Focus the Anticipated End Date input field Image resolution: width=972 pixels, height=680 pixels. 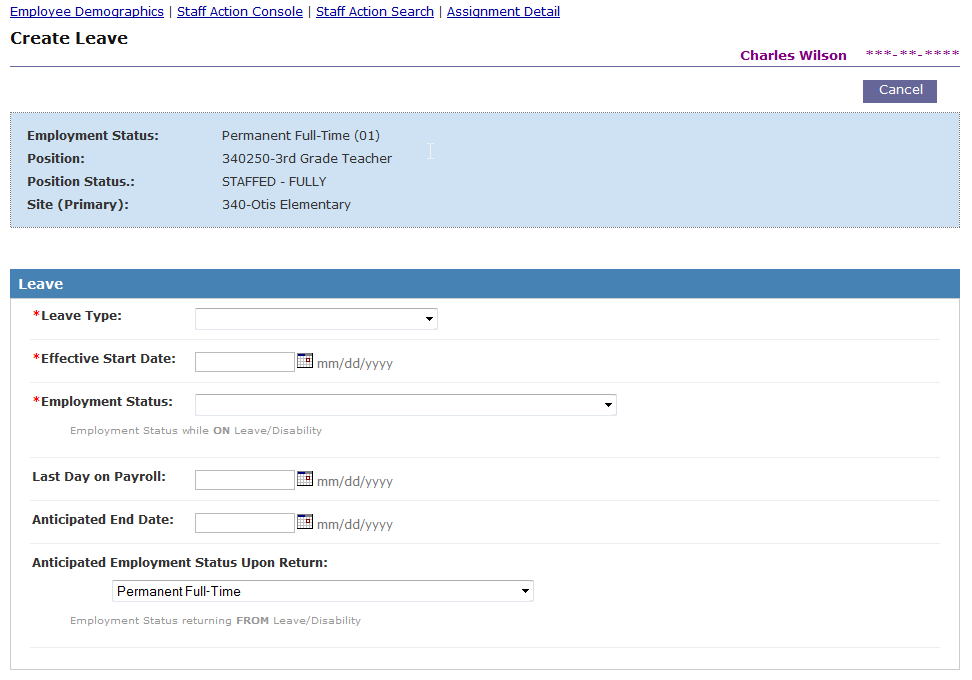245,523
